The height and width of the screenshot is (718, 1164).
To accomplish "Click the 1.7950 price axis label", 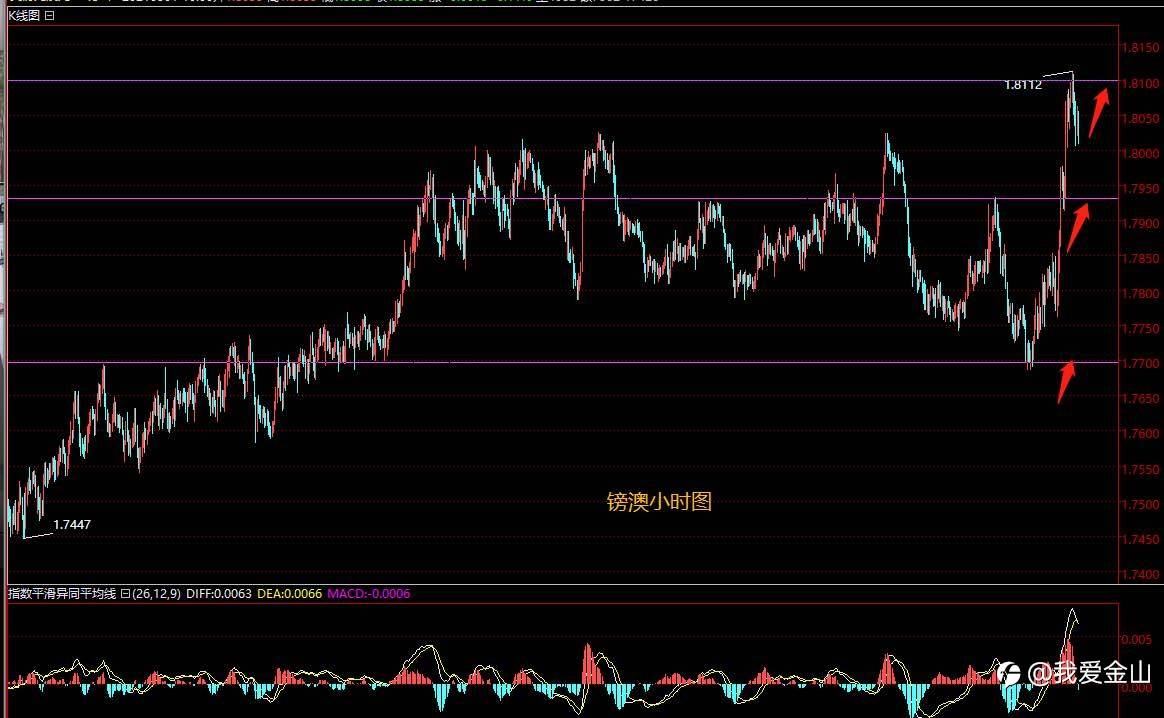I will [x=1140, y=188].
